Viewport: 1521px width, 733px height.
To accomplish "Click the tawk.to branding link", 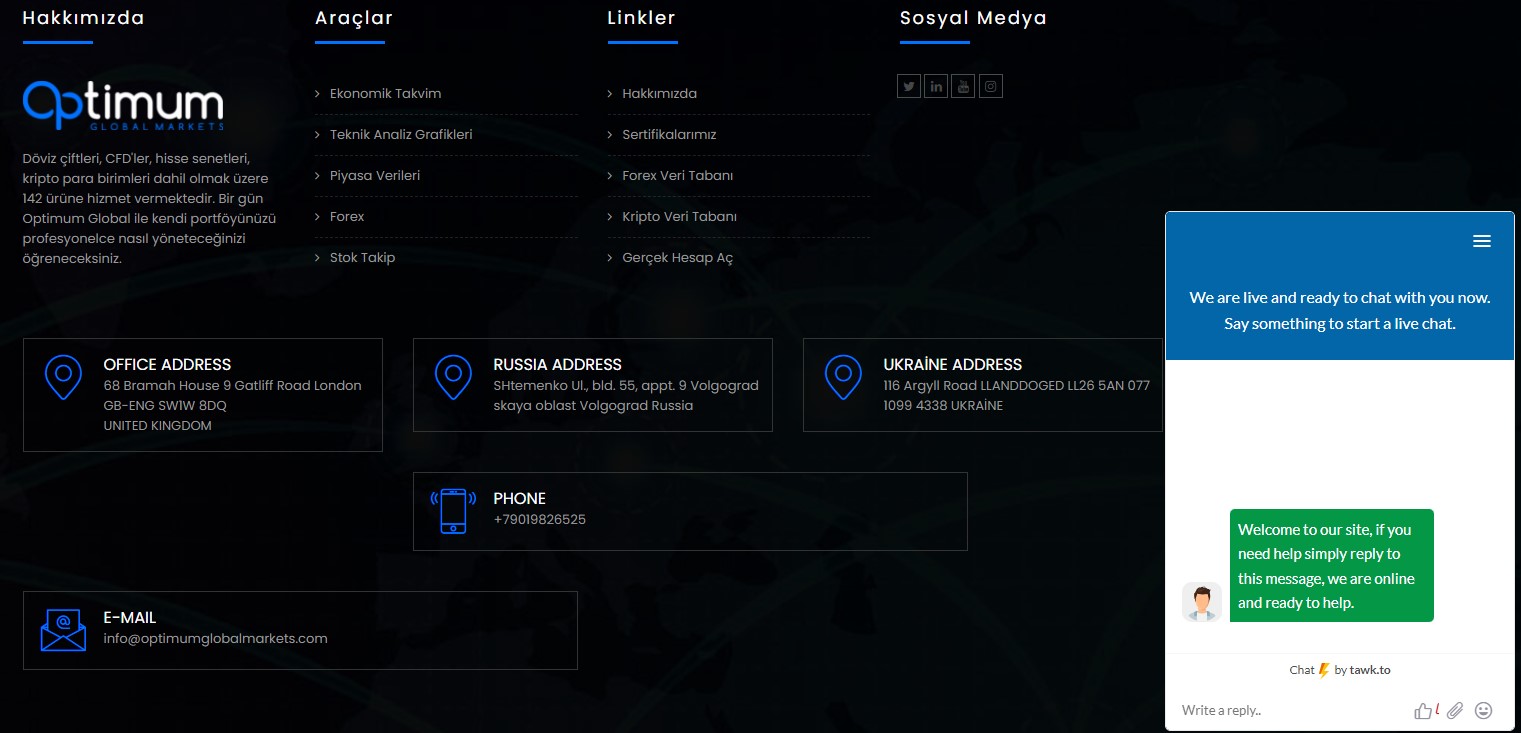I will 1340,670.
